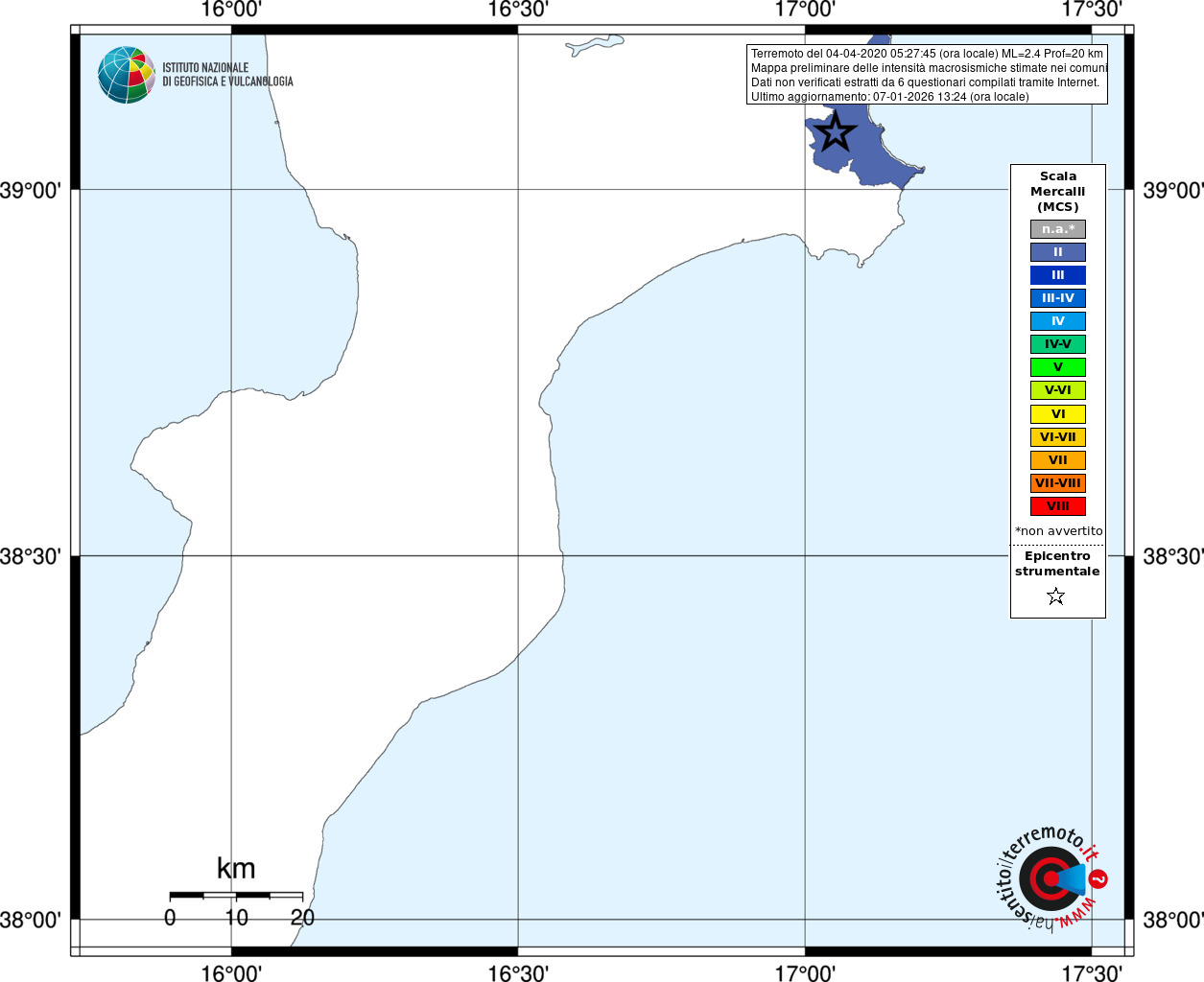Click the bottom 16°00' longitude label

231,971
